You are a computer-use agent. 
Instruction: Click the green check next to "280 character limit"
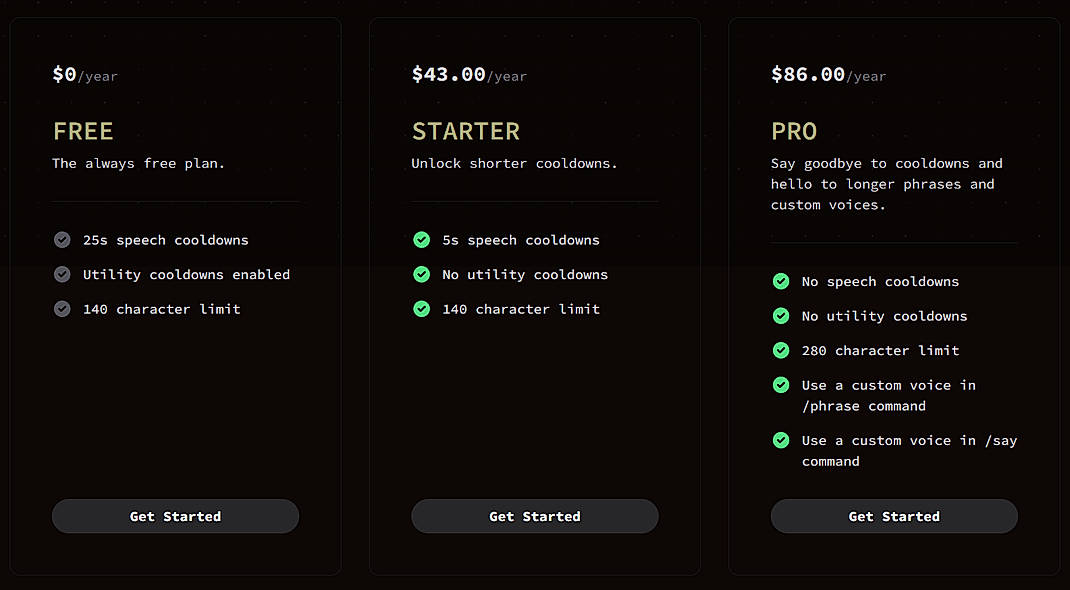tap(781, 350)
